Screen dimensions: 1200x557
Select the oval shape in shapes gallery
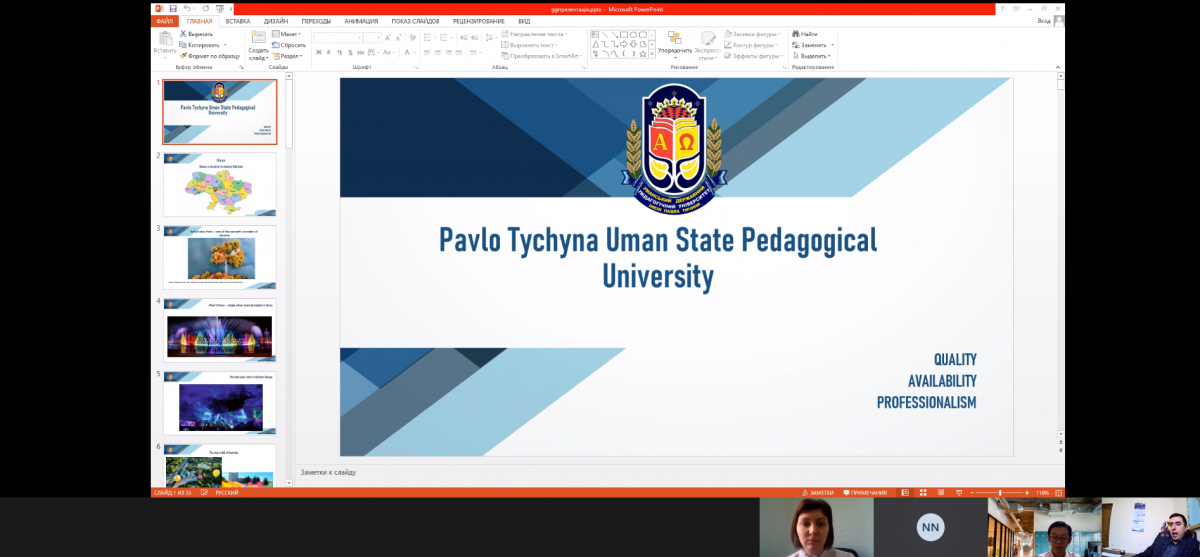633,34
